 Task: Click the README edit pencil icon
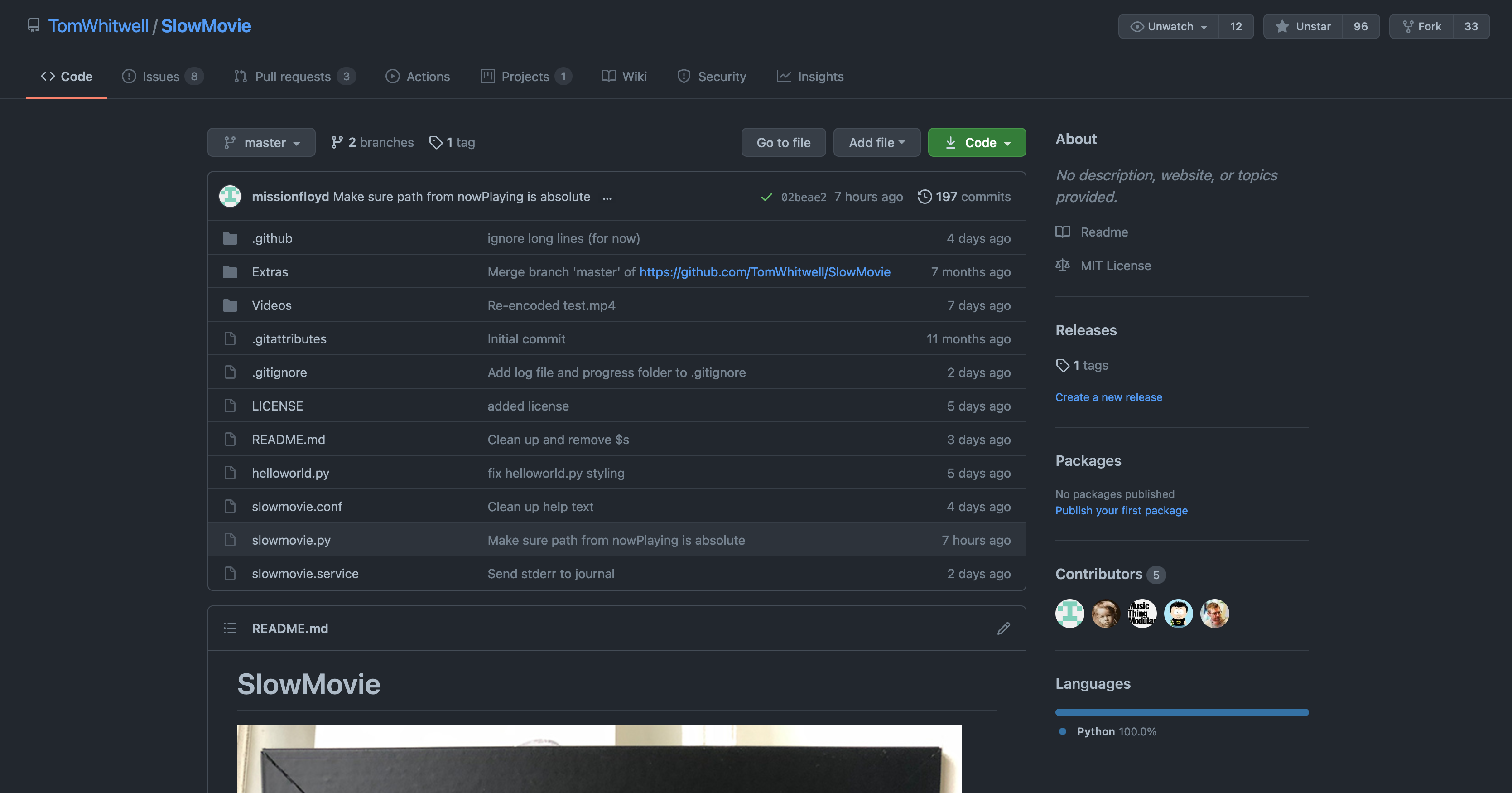(1003, 628)
